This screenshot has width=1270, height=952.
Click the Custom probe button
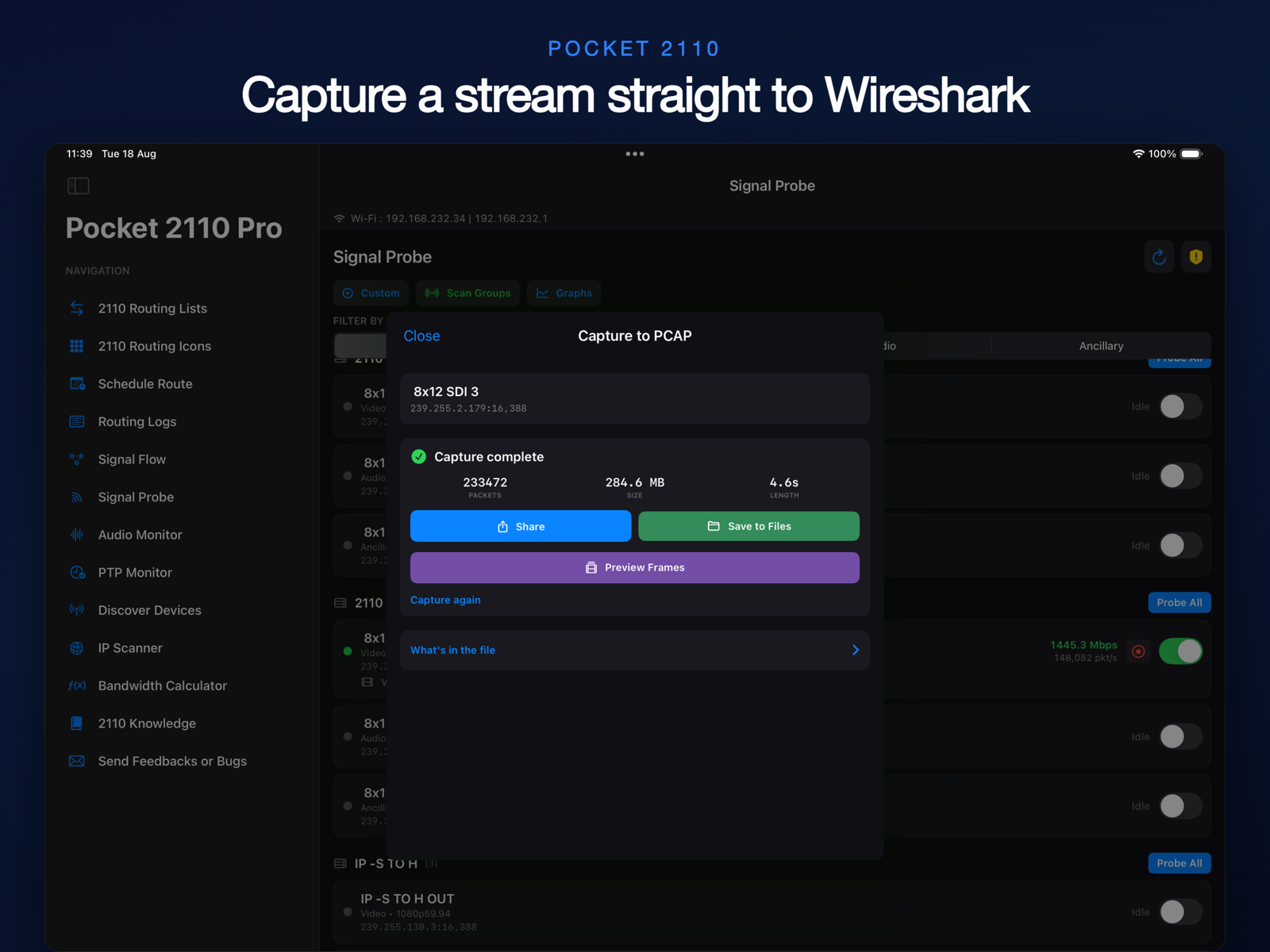[x=371, y=294]
